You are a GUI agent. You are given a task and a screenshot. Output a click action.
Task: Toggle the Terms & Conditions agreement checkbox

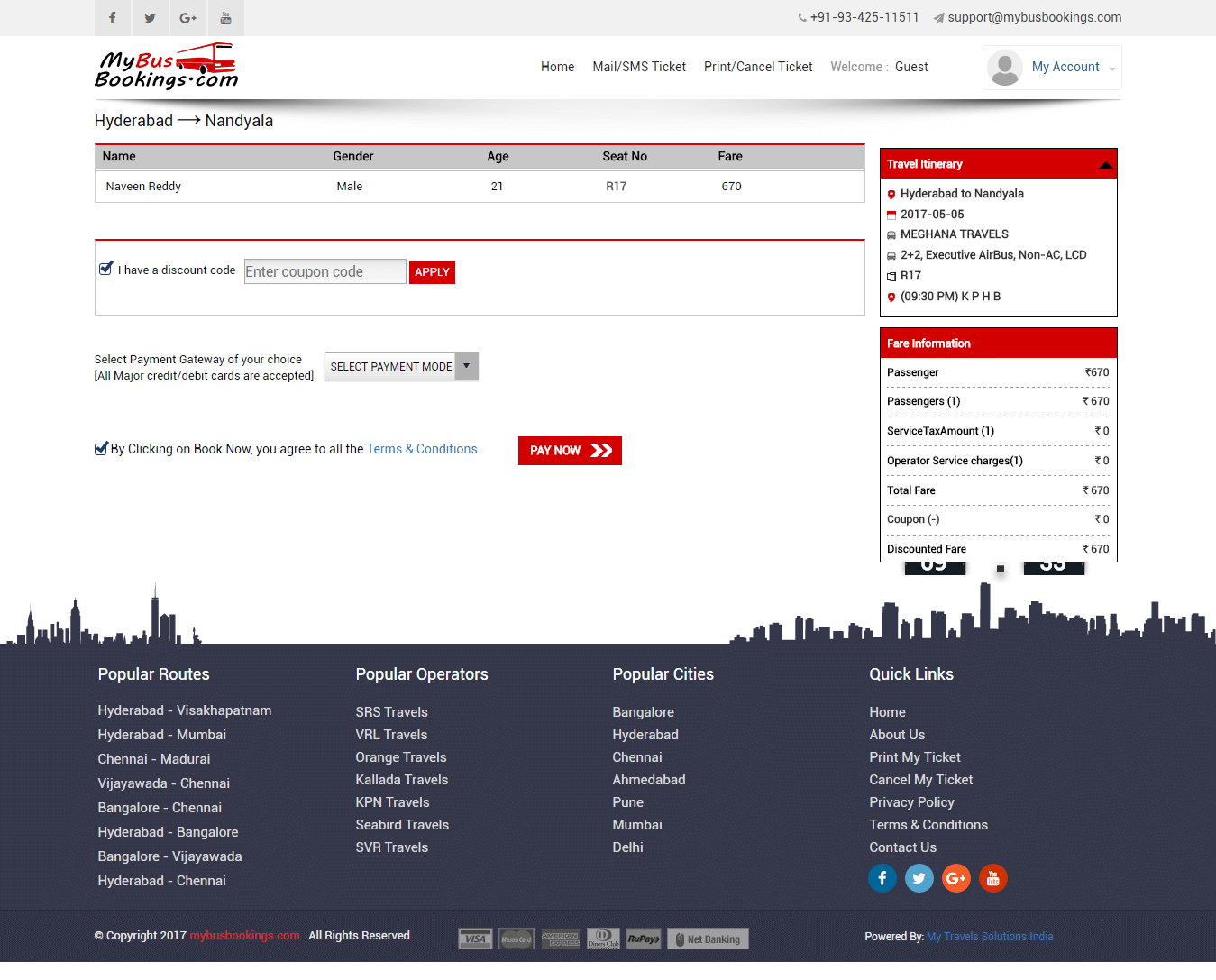[x=101, y=448]
